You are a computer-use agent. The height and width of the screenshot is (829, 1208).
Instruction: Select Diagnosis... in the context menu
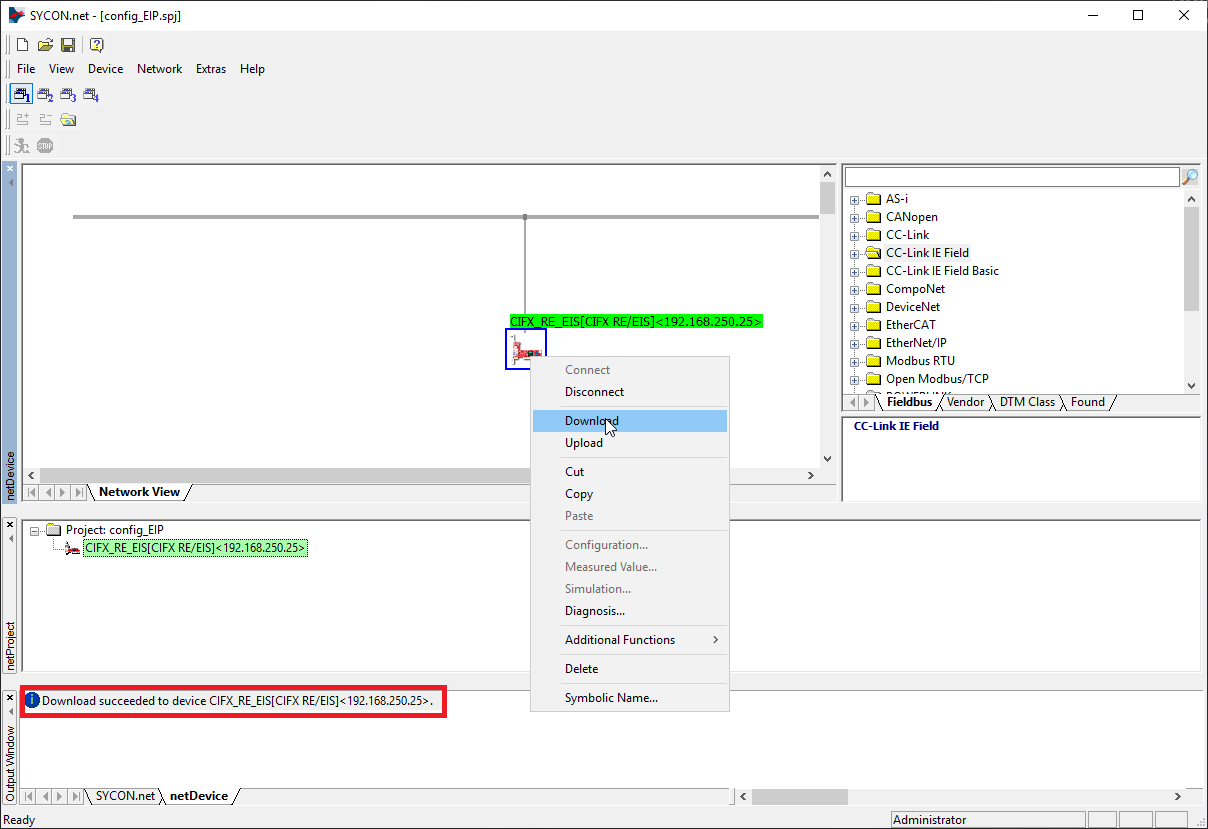click(594, 611)
